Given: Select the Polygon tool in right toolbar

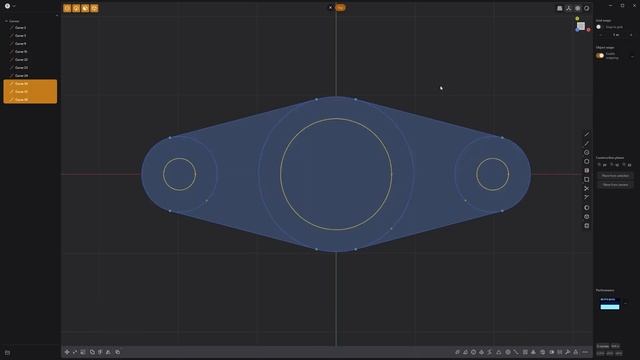Looking at the screenshot, I should click(x=587, y=162).
